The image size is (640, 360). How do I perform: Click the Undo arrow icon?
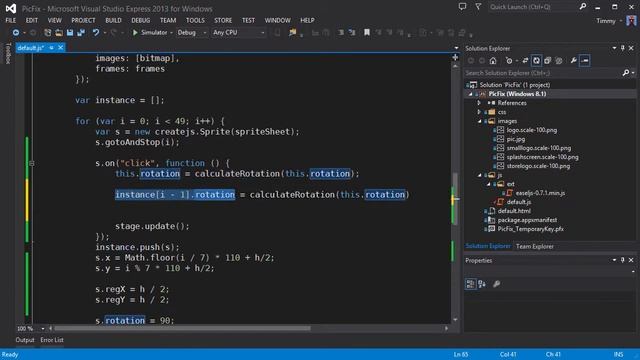tap(96, 33)
